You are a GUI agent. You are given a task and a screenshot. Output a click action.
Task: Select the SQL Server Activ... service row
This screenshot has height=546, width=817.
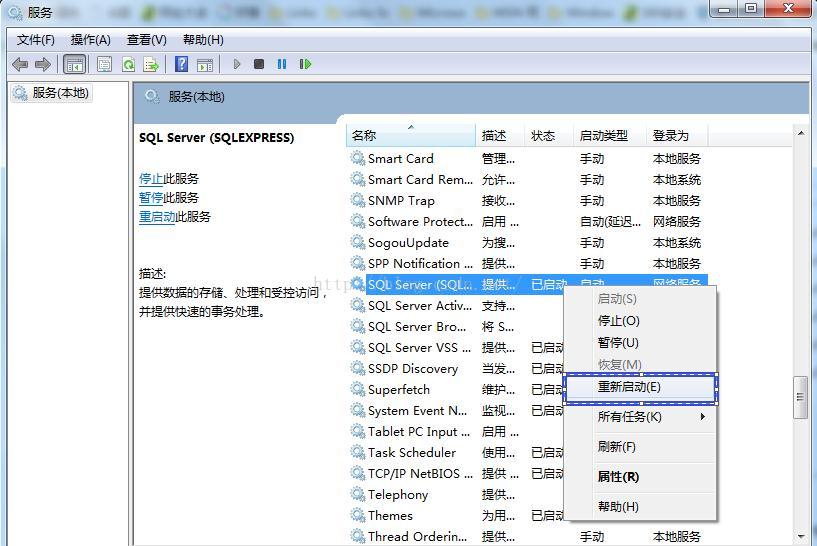[x=455, y=306]
